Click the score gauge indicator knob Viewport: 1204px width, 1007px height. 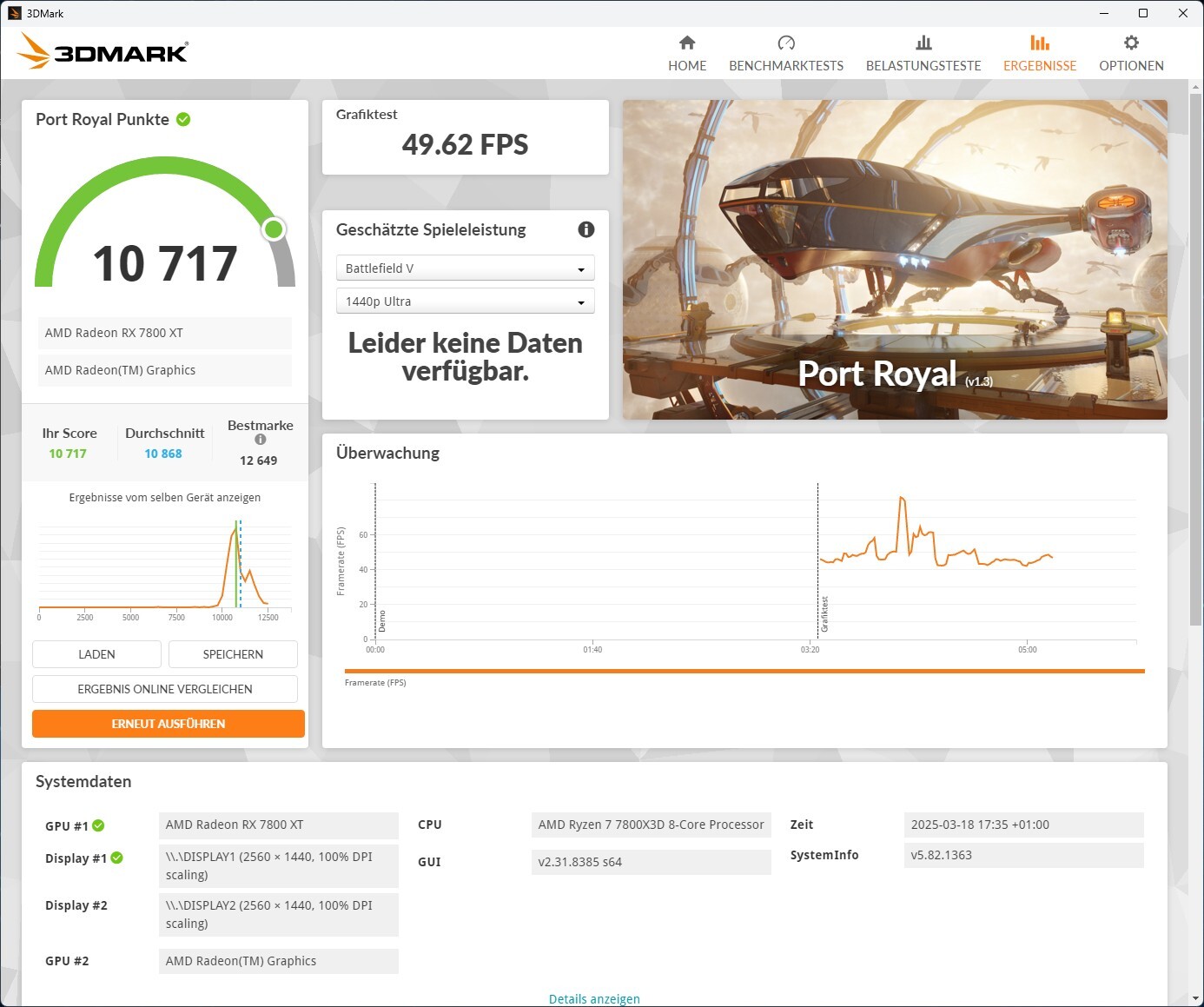pyautogui.click(x=274, y=229)
